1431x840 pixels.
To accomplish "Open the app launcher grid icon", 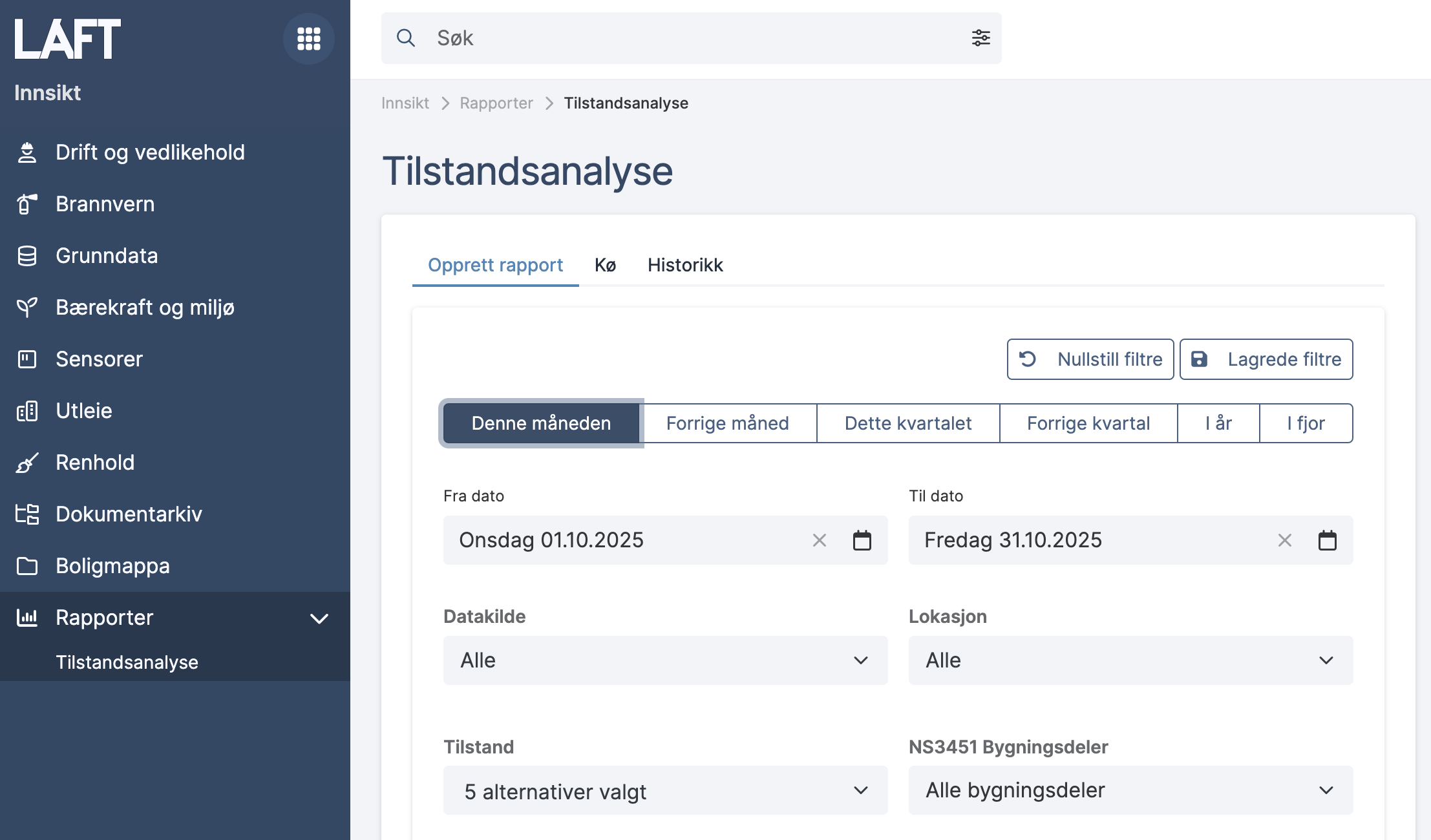I will click(x=308, y=39).
